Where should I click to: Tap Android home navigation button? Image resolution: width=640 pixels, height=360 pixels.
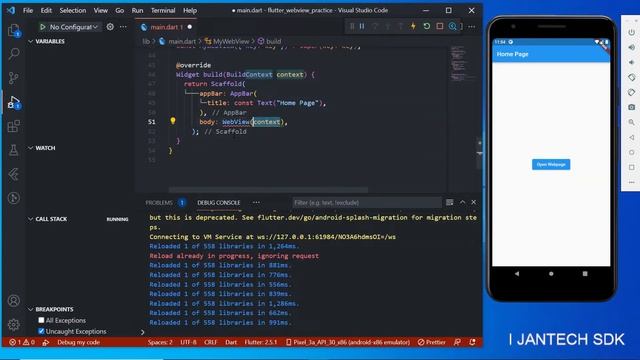point(551,273)
